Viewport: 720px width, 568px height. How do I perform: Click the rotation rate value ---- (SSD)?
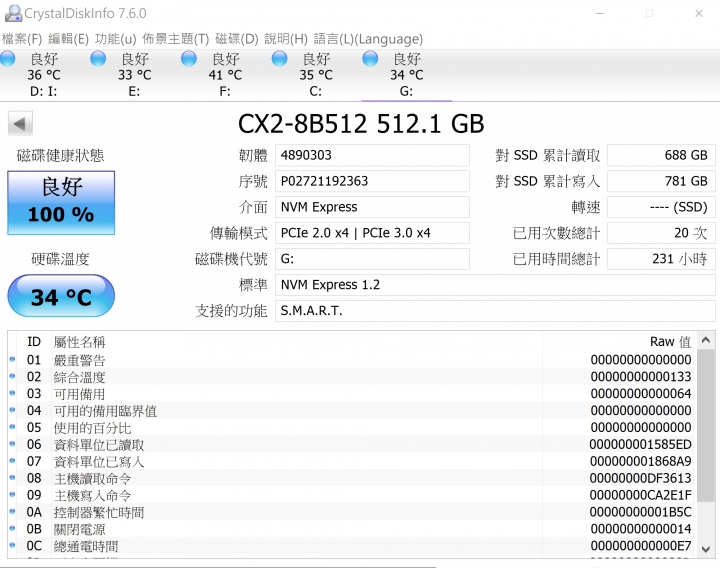661,207
